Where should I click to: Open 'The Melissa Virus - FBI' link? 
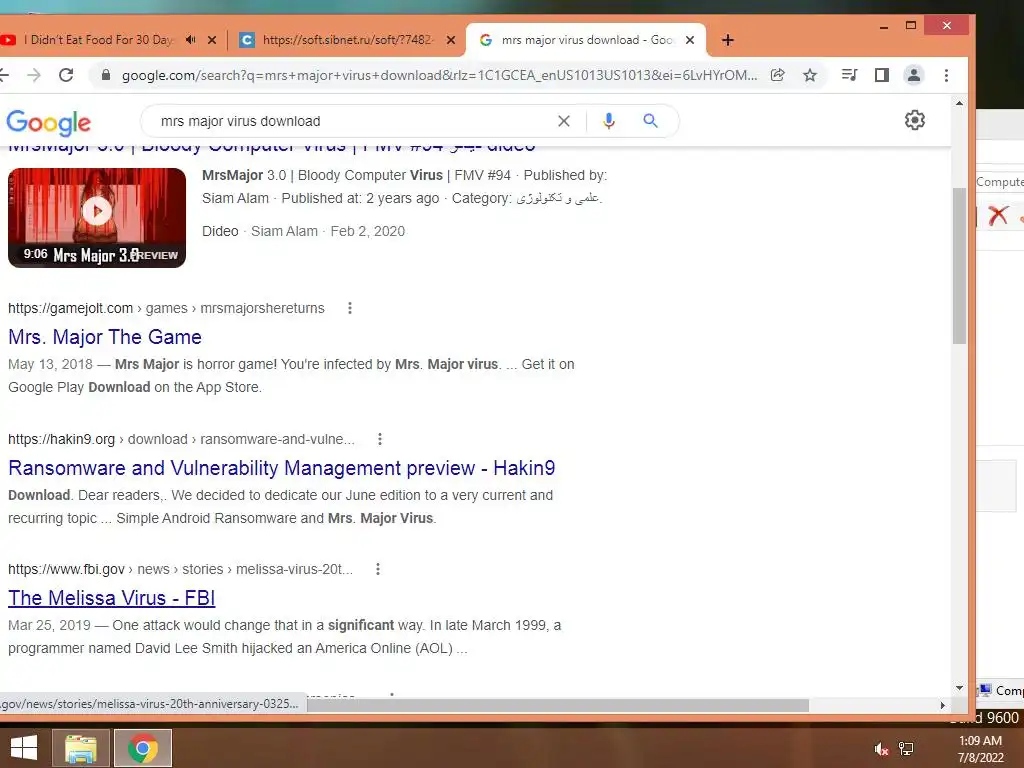pos(112,598)
